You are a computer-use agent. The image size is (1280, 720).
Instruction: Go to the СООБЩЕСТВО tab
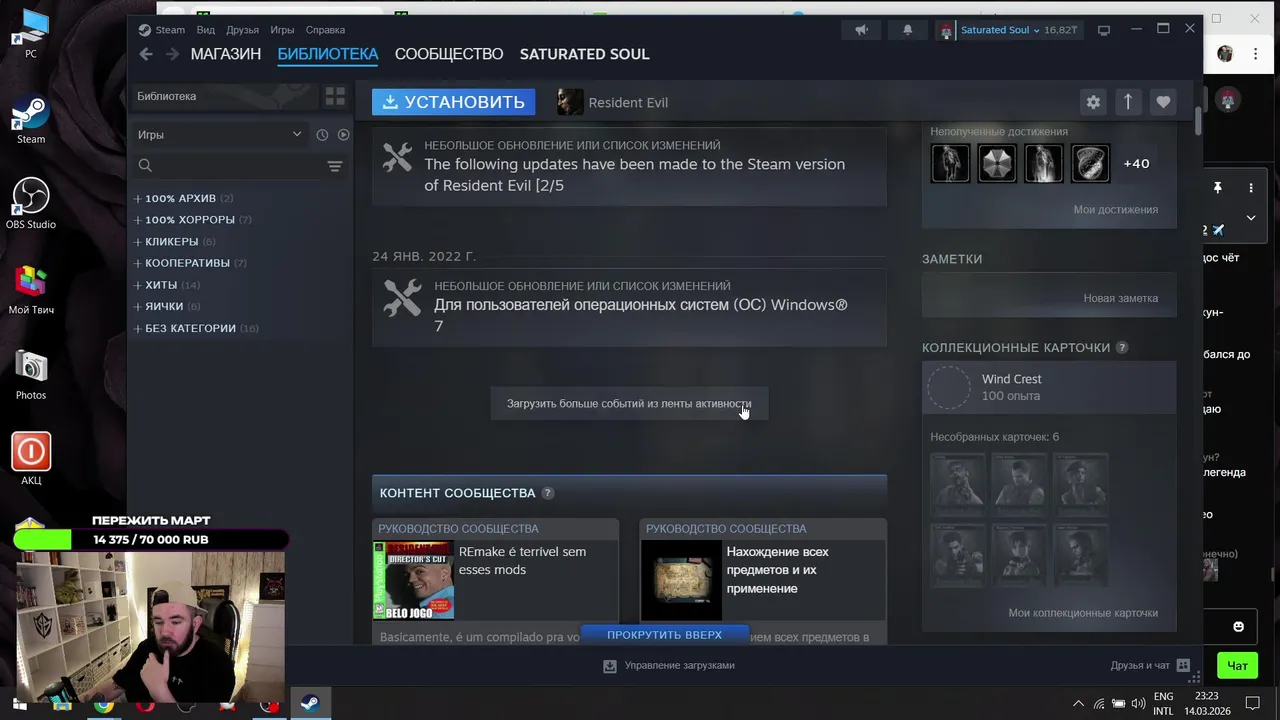pos(449,54)
